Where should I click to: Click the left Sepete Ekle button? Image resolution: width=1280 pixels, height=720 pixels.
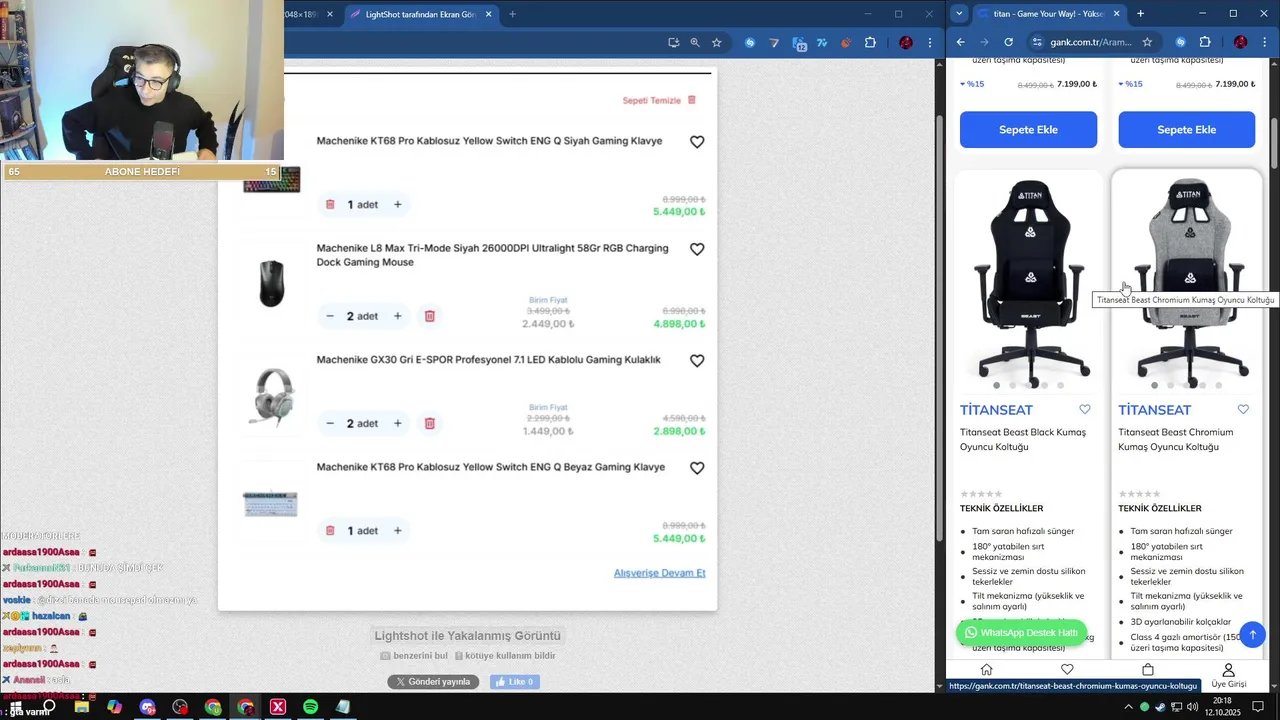tap(1028, 130)
